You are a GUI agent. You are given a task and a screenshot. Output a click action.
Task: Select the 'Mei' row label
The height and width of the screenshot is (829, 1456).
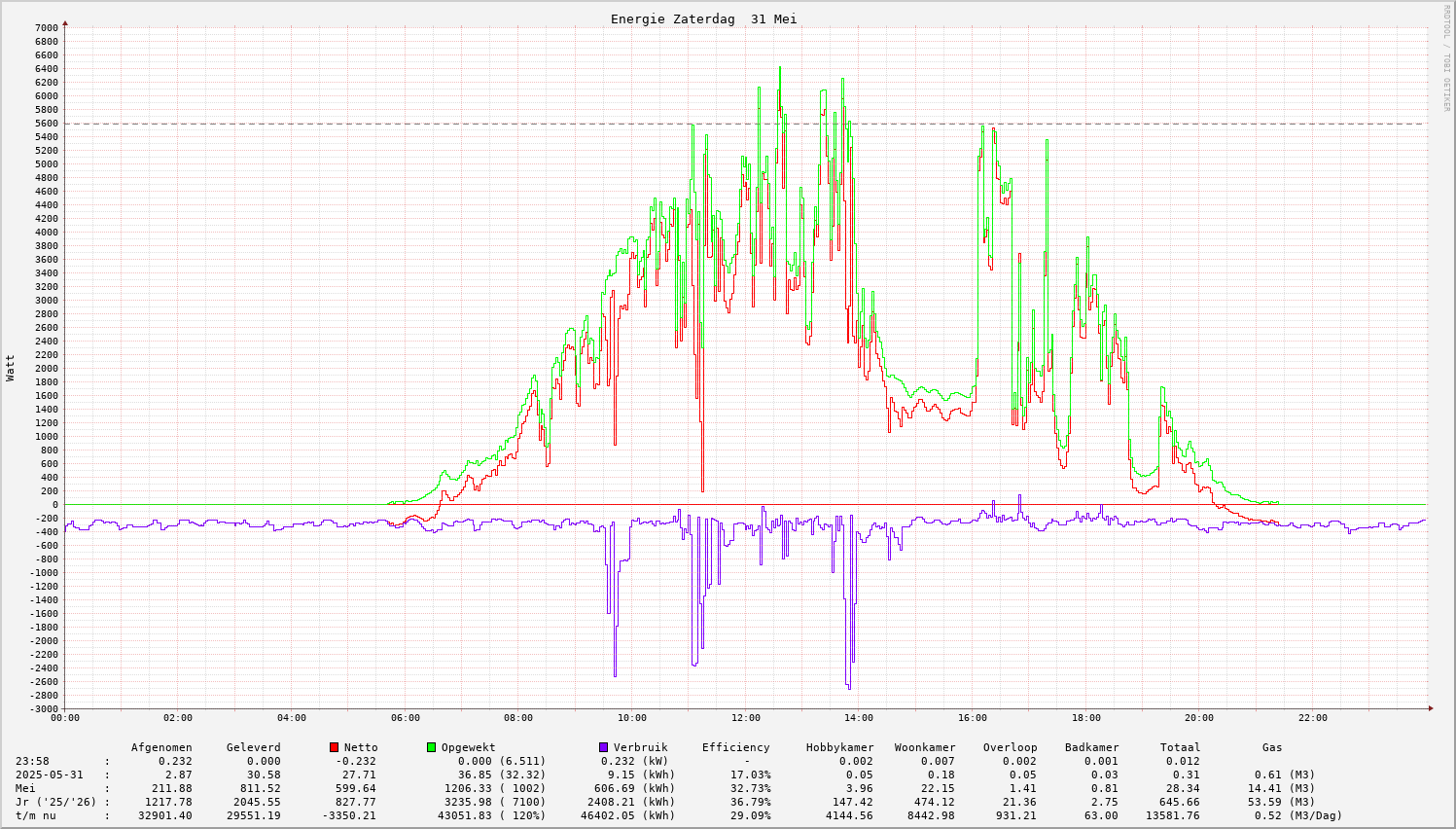25,788
